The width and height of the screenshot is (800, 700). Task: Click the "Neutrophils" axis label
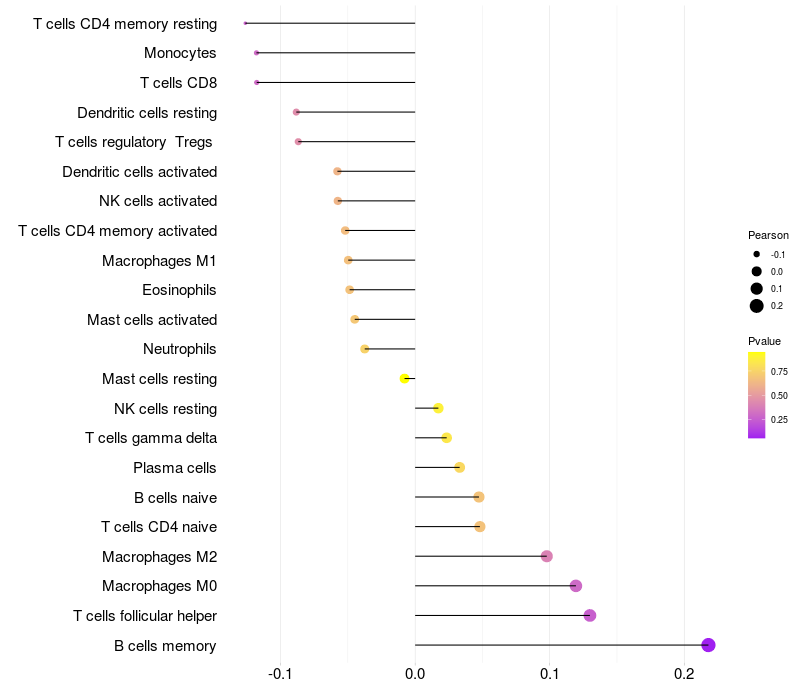180,349
